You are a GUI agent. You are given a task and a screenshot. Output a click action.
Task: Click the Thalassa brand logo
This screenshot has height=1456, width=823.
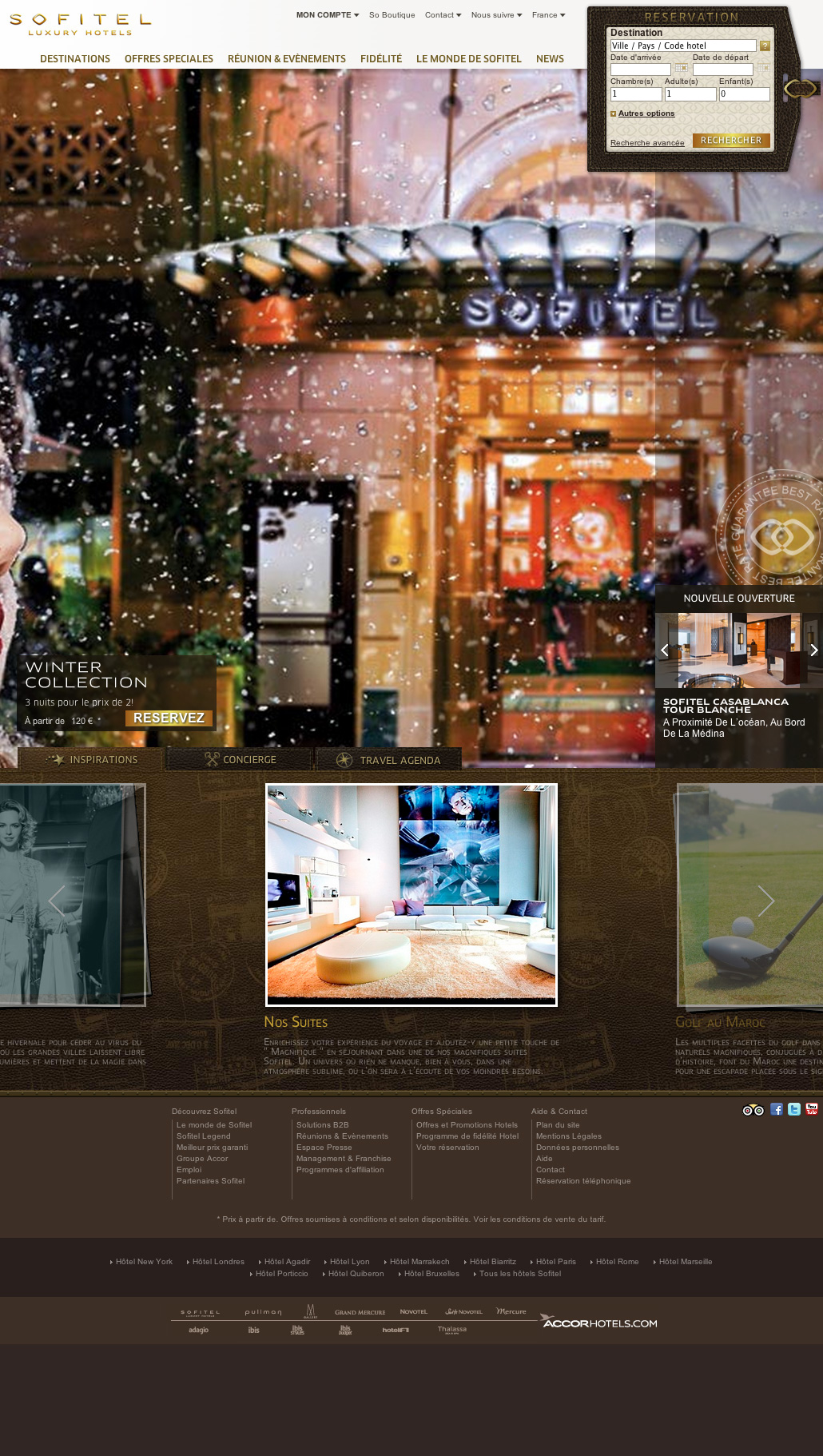click(452, 1330)
